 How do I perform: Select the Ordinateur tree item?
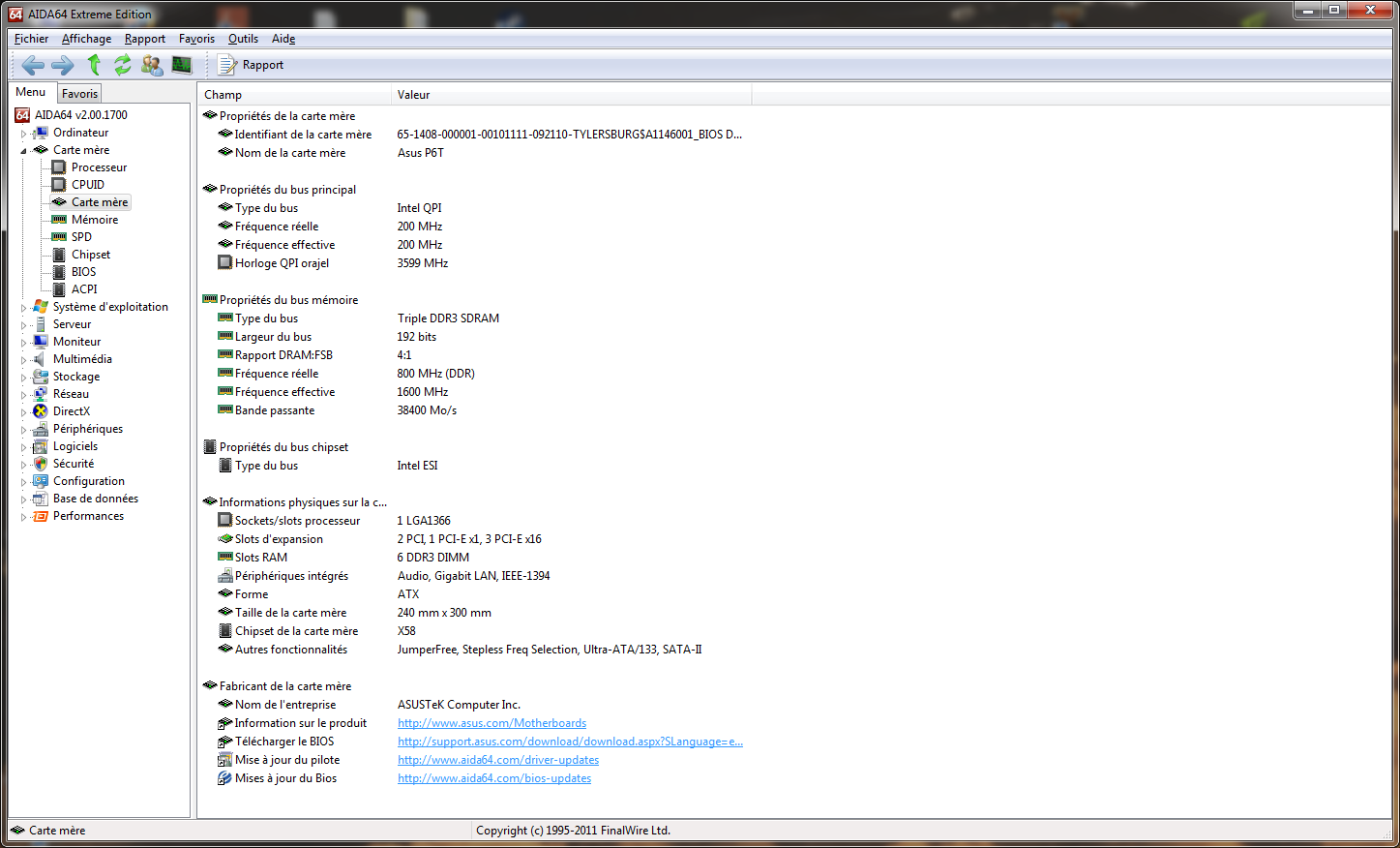pyautogui.click(x=80, y=133)
